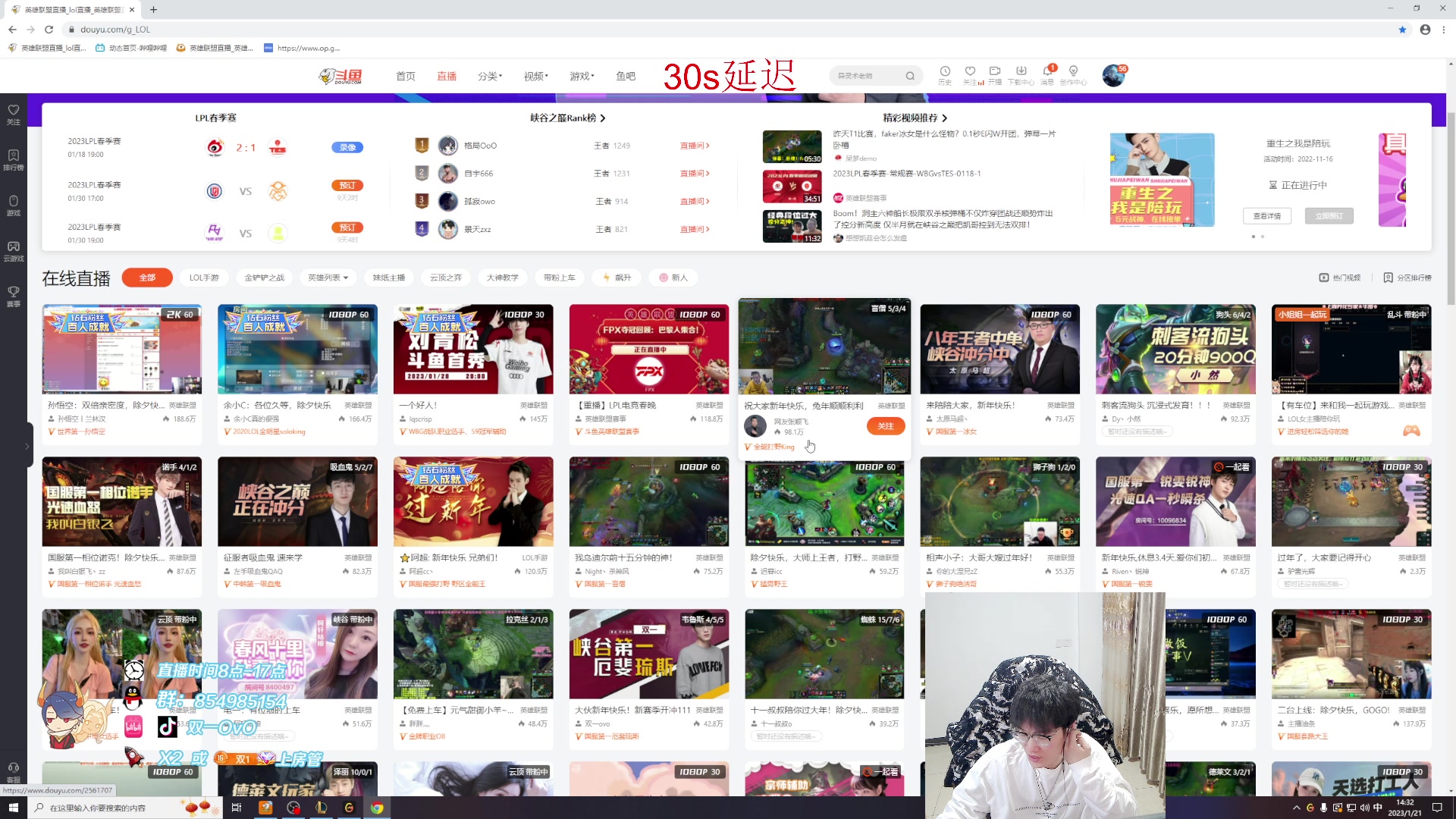Select 首页 navigation tab
The height and width of the screenshot is (819, 1456).
click(x=406, y=76)
